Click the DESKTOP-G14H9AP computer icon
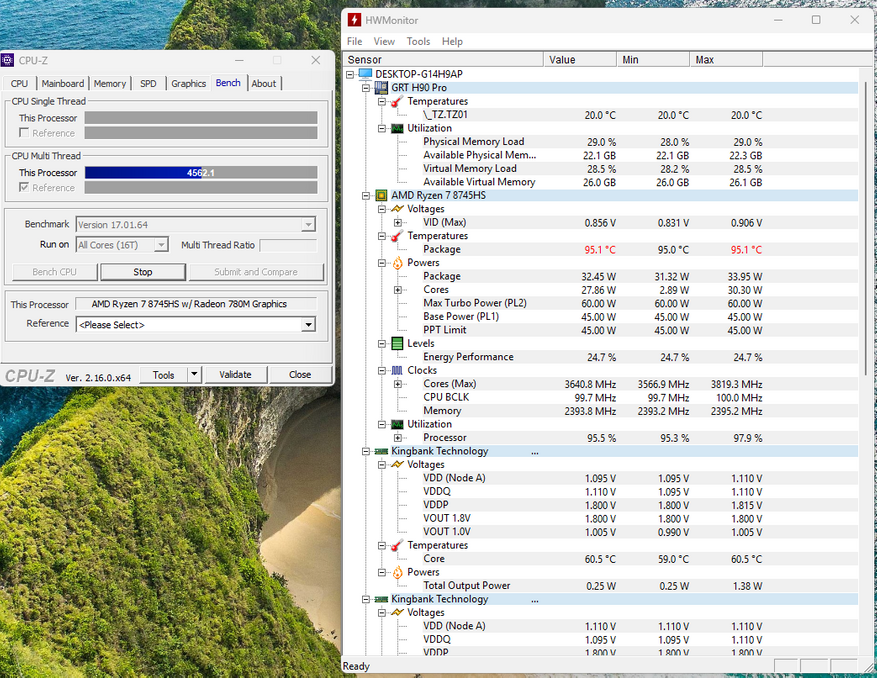The height and width of the screenshot is (678, 877). coord(365,74)
